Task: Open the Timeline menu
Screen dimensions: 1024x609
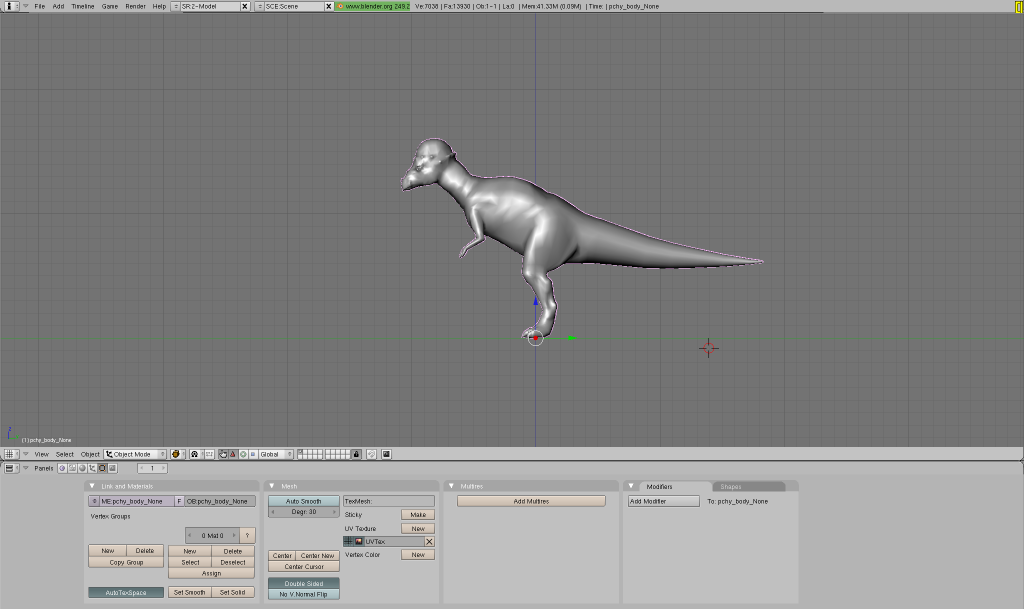Action: [82, 6]
